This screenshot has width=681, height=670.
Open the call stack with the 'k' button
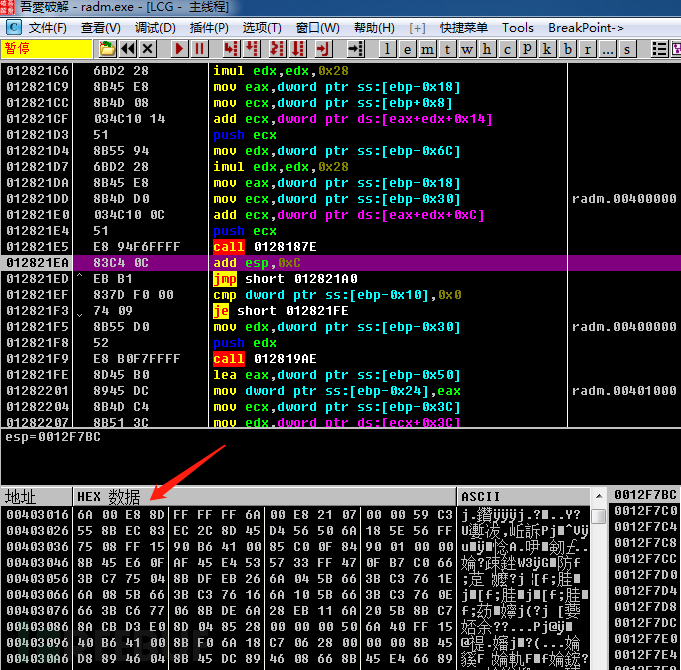[548, 48]
